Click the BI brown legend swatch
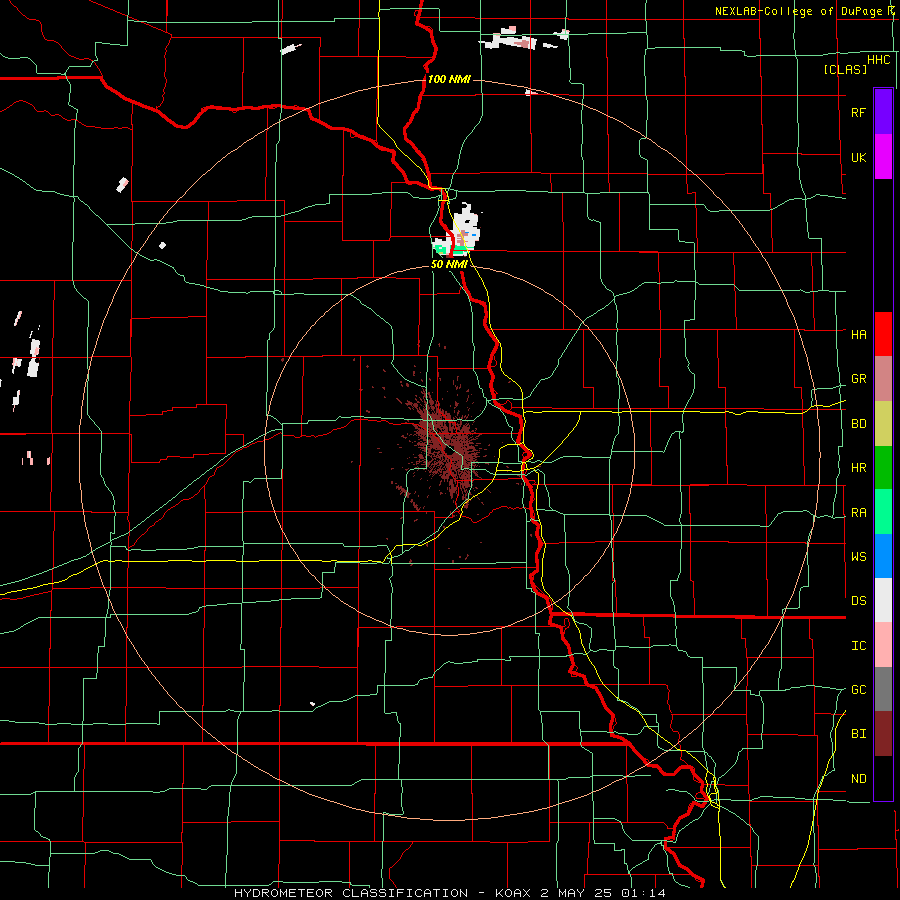This screenshot has width=900, height=900. point(883,734)
